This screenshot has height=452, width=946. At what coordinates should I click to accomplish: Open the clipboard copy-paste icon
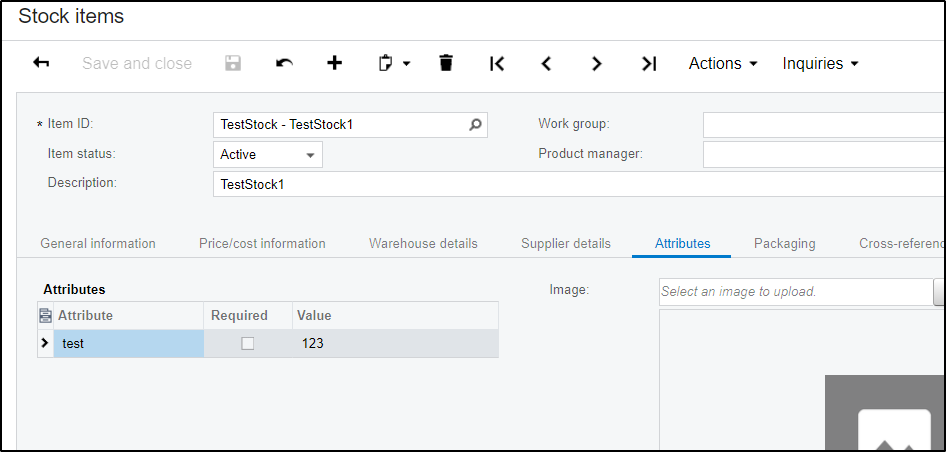coord(385,63)
